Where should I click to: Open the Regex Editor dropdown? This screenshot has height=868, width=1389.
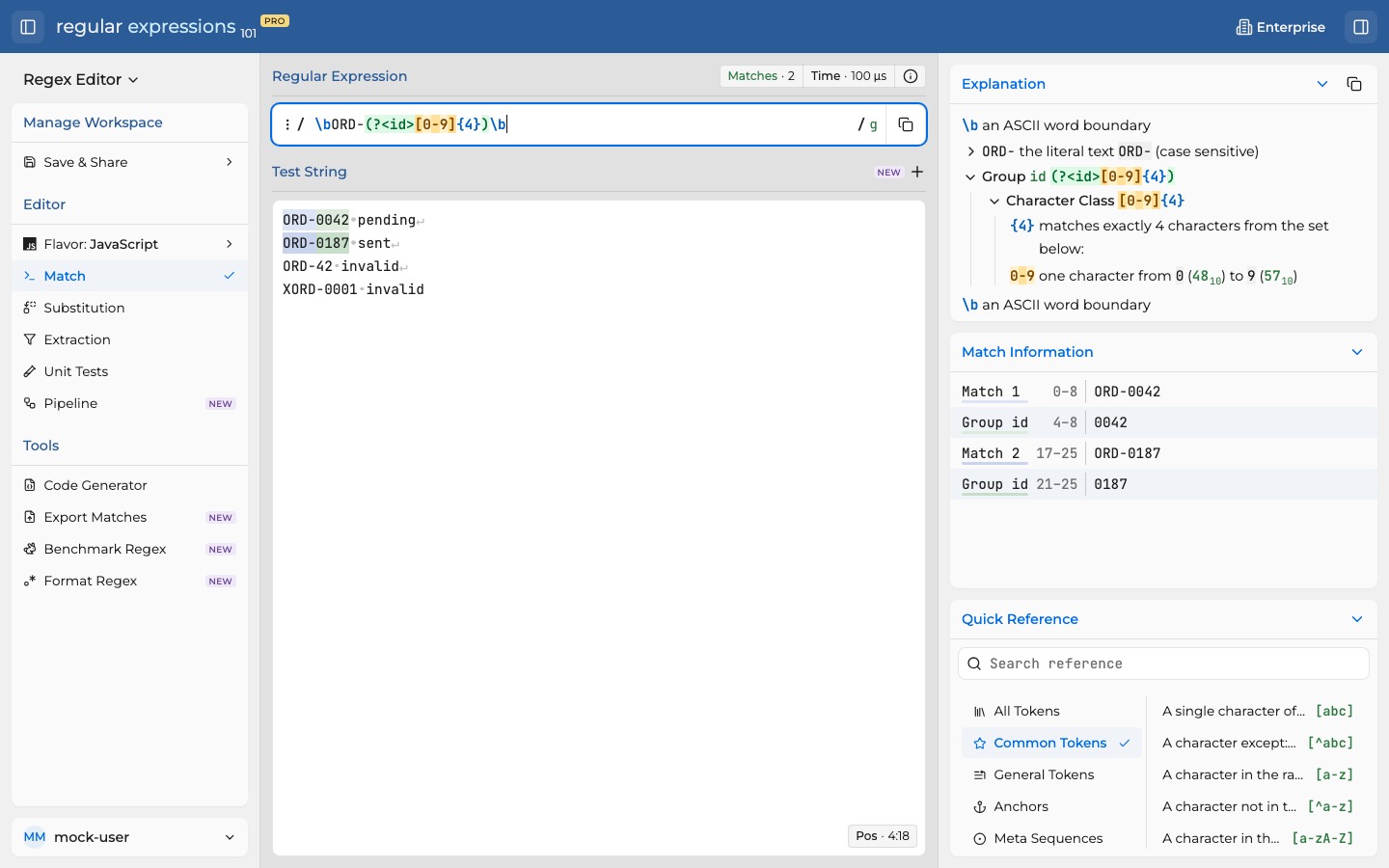(81, 79)
